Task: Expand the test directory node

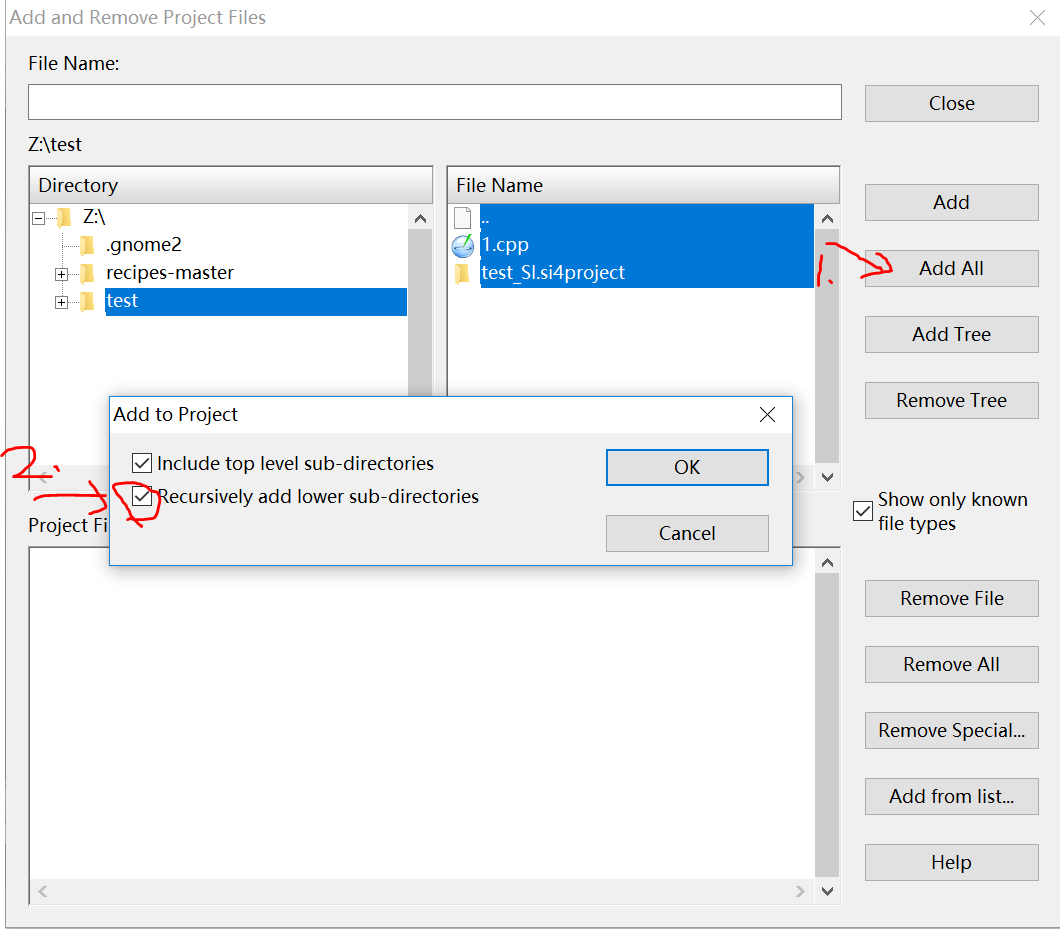Action: (61, 301)
